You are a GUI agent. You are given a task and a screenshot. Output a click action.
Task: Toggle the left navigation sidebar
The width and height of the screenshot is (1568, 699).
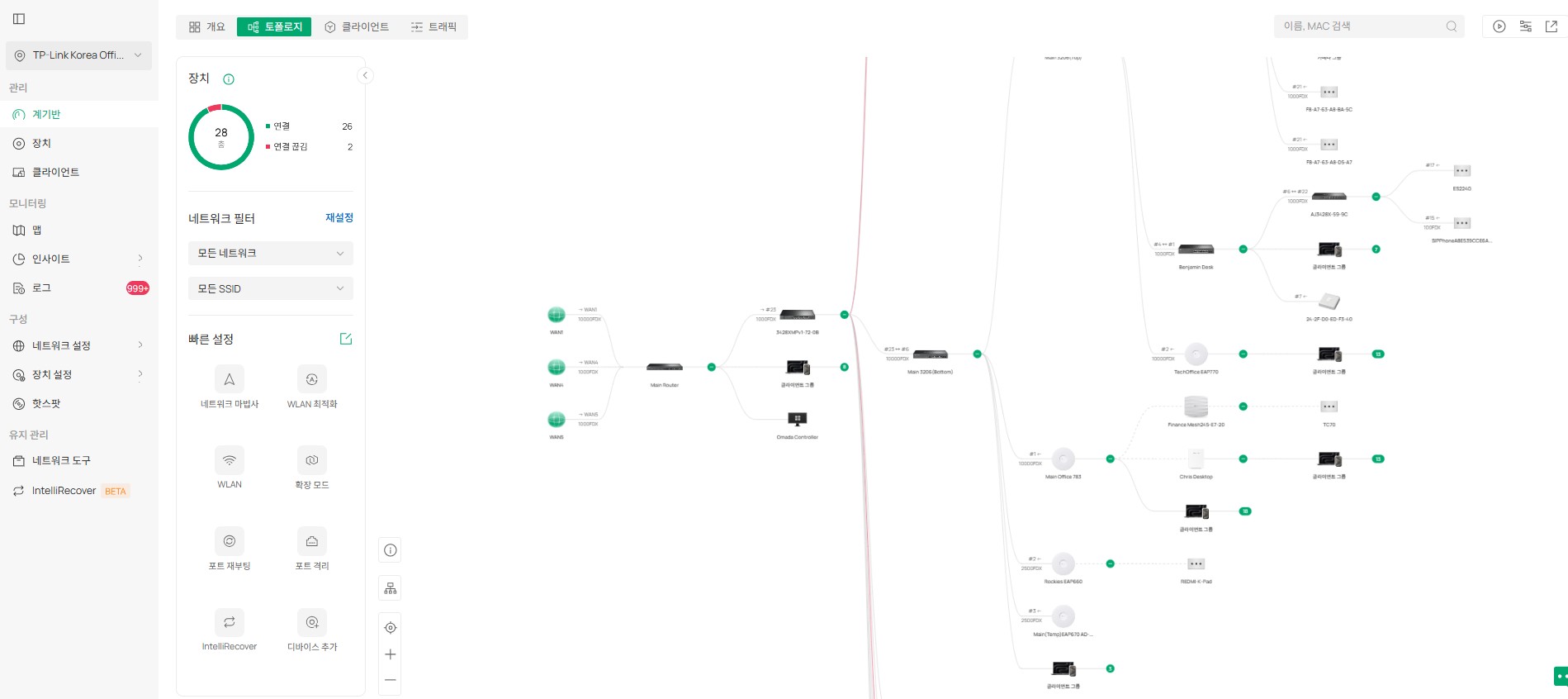click(19, 19)
